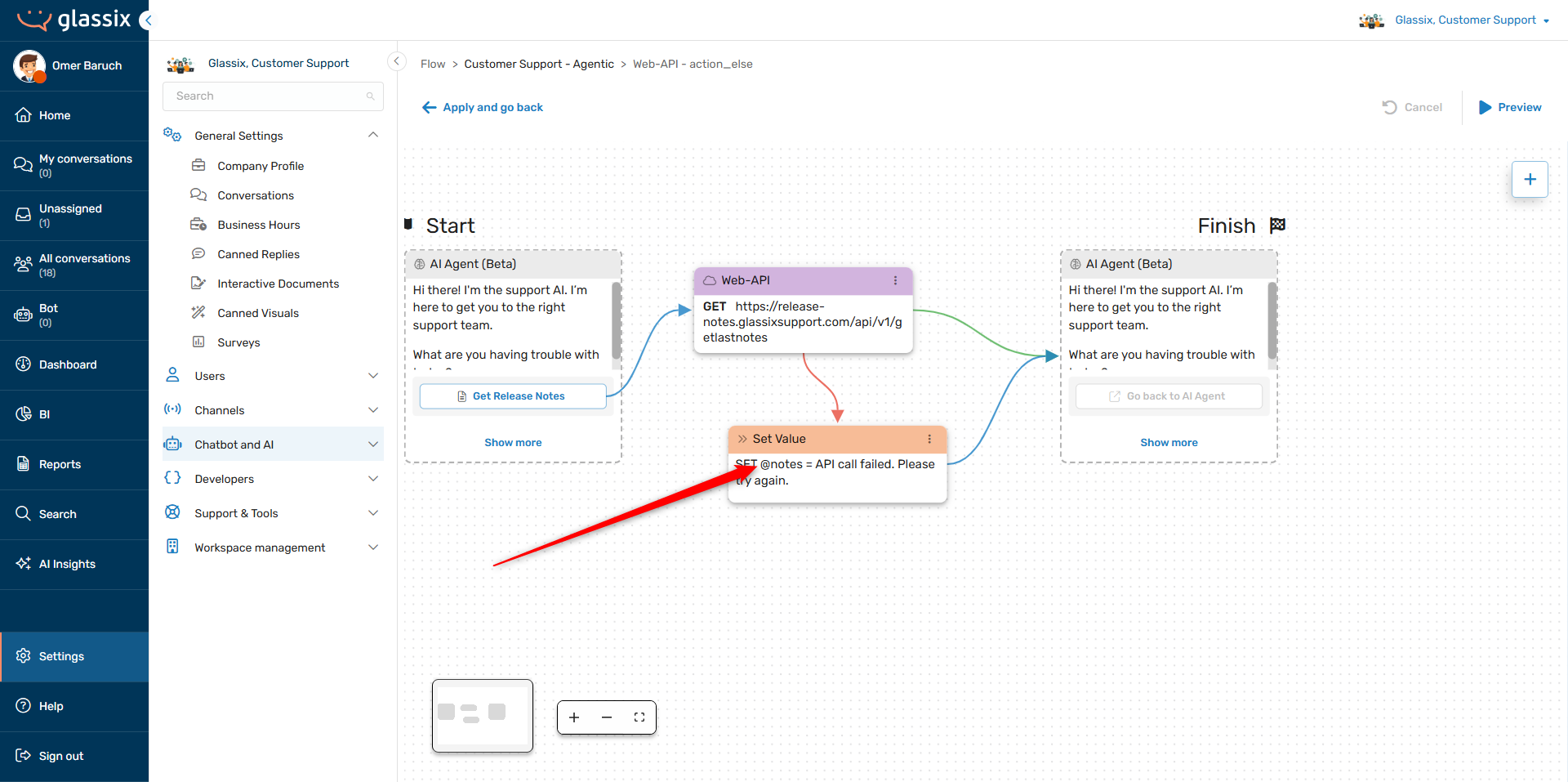Viewport: 1568px width, 782px height.
Task: Click the Glassix workspace logo in settings panel
Action: [x=180, y=64]
